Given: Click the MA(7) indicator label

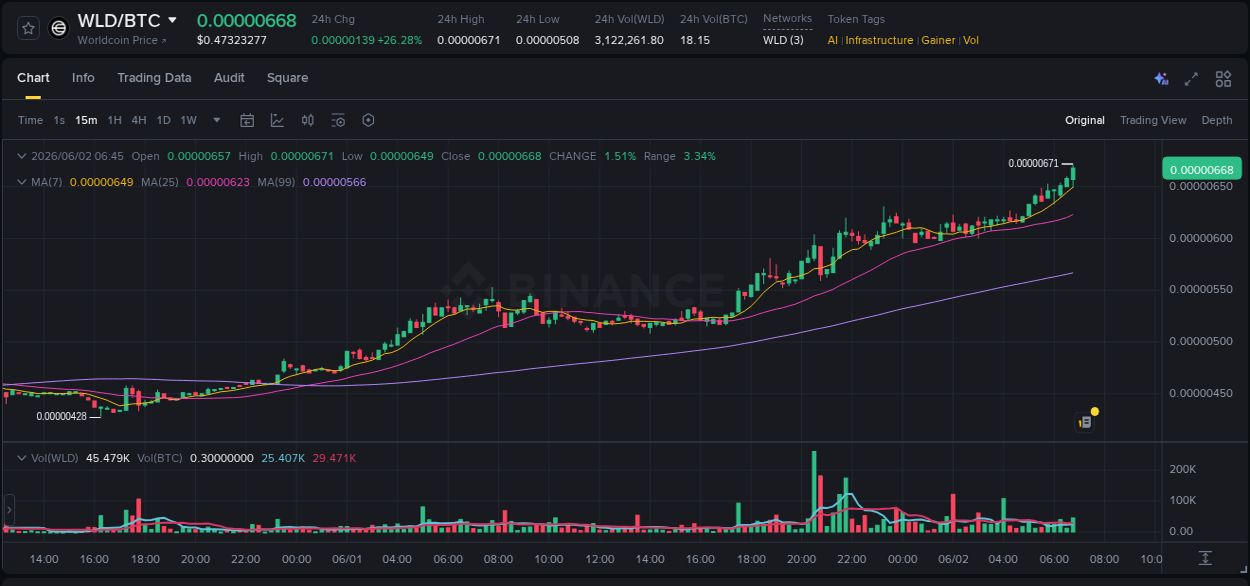Looking at the screenshot, I should (47, 182).
